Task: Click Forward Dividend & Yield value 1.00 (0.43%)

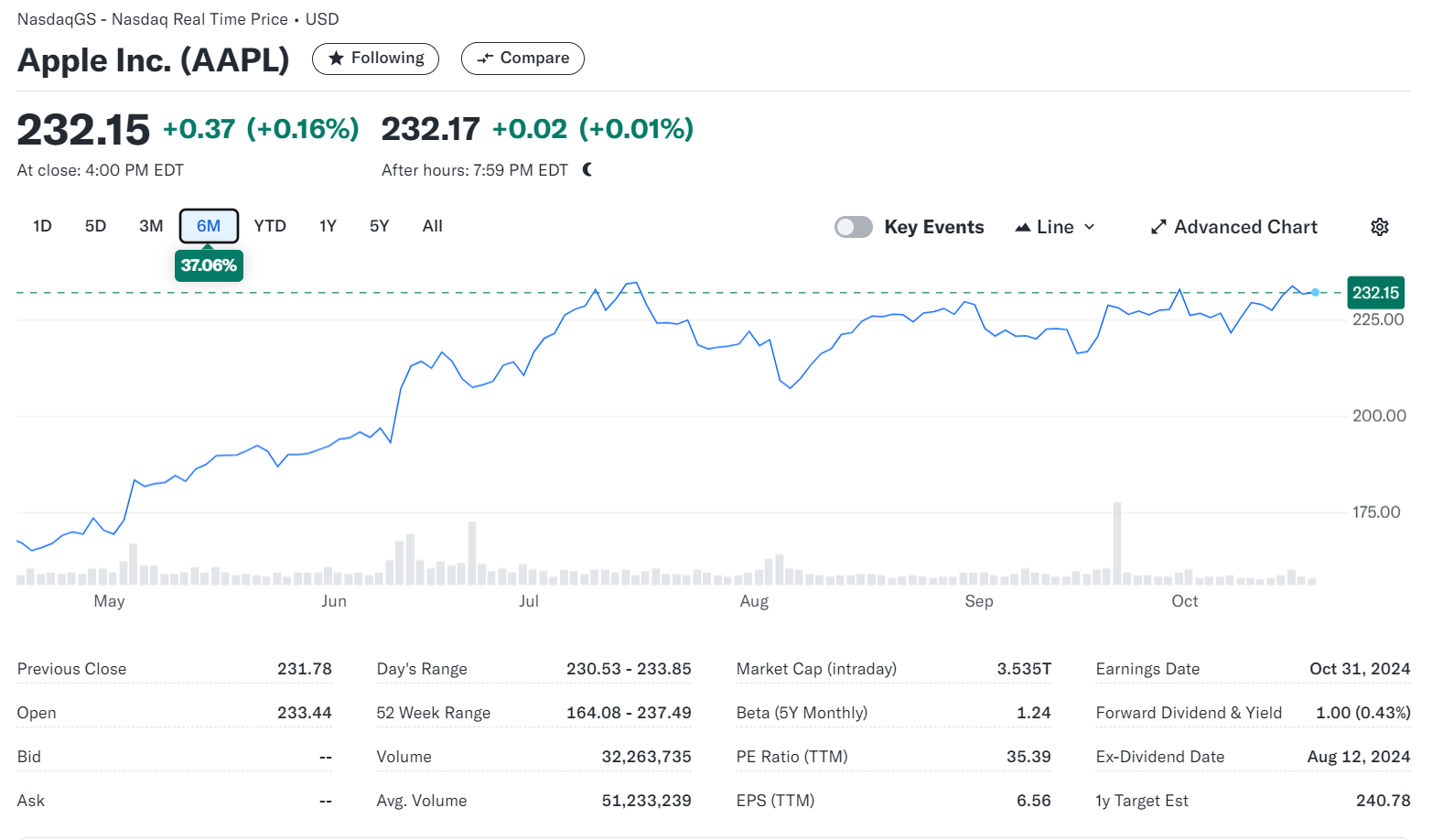Action: coord(1363,713)
